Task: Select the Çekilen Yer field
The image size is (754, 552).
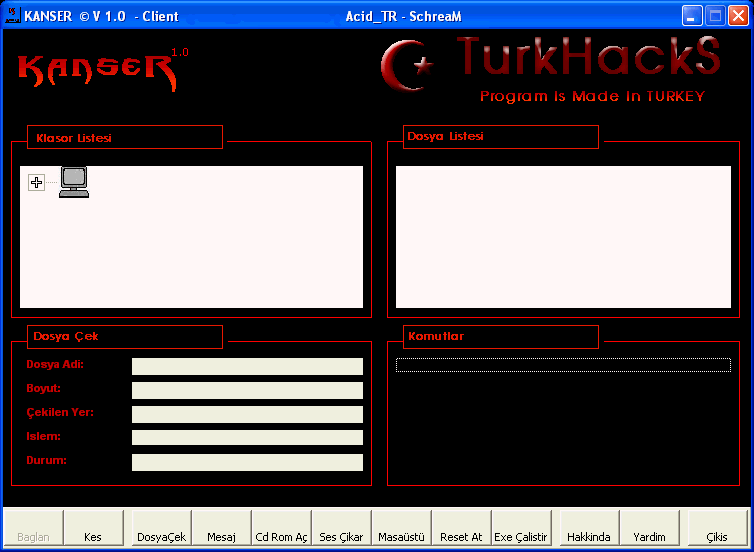Action: [247, 415]
